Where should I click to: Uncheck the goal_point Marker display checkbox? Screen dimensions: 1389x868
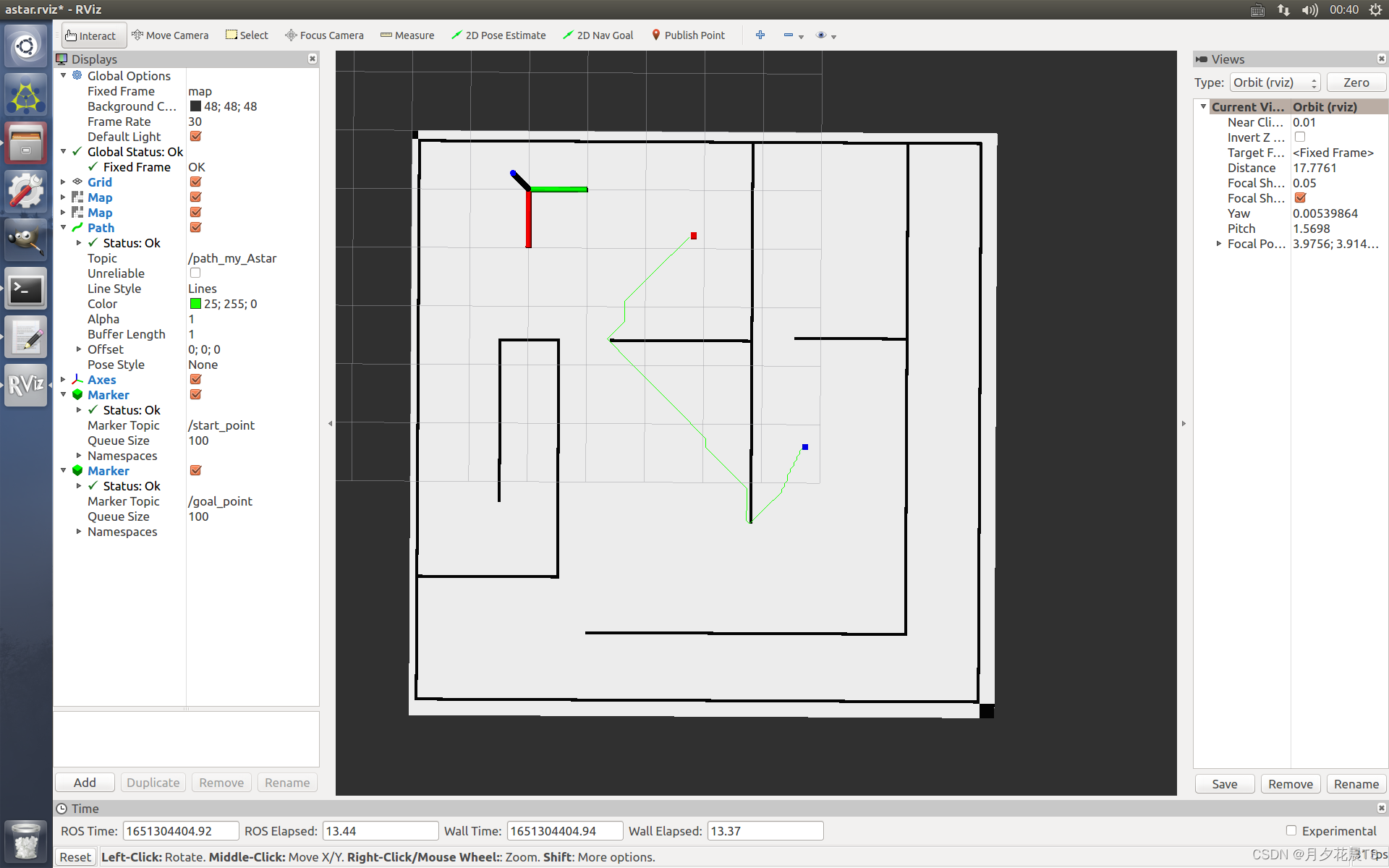tap(195, 470)
